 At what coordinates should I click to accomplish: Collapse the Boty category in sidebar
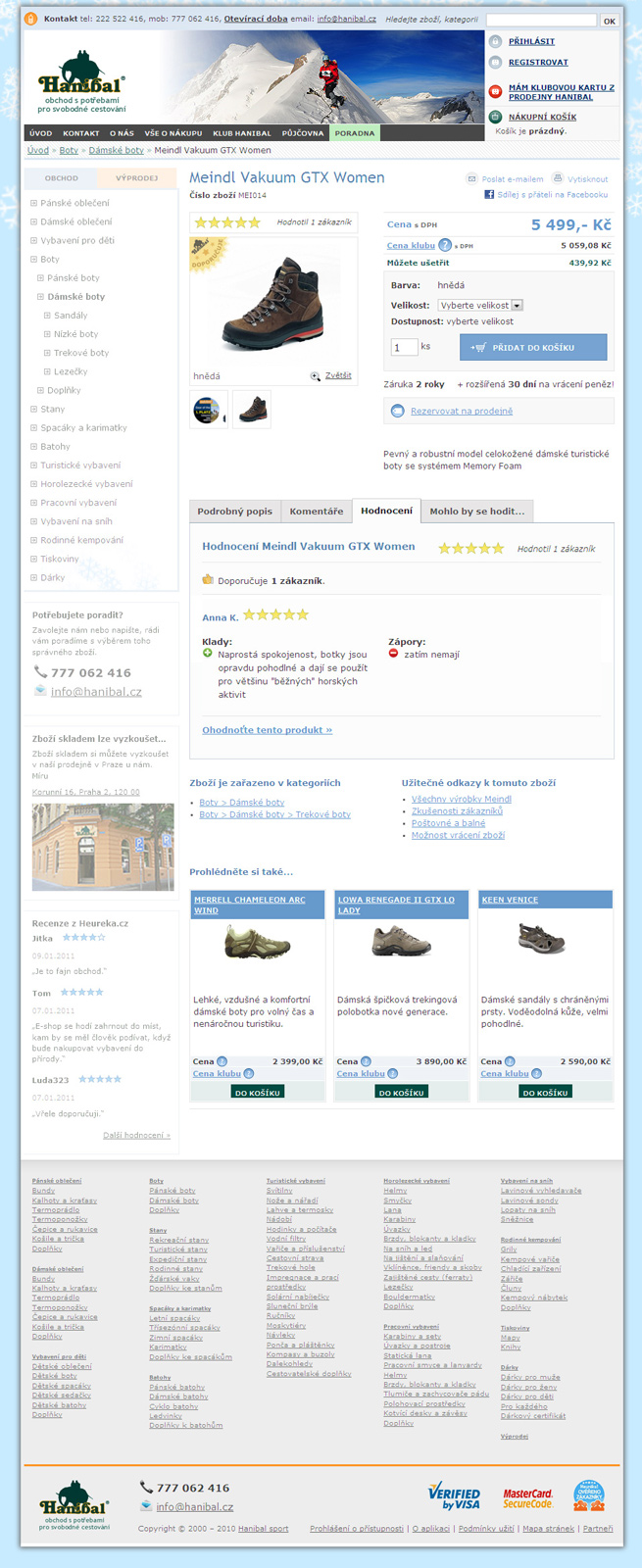point(34,260)
